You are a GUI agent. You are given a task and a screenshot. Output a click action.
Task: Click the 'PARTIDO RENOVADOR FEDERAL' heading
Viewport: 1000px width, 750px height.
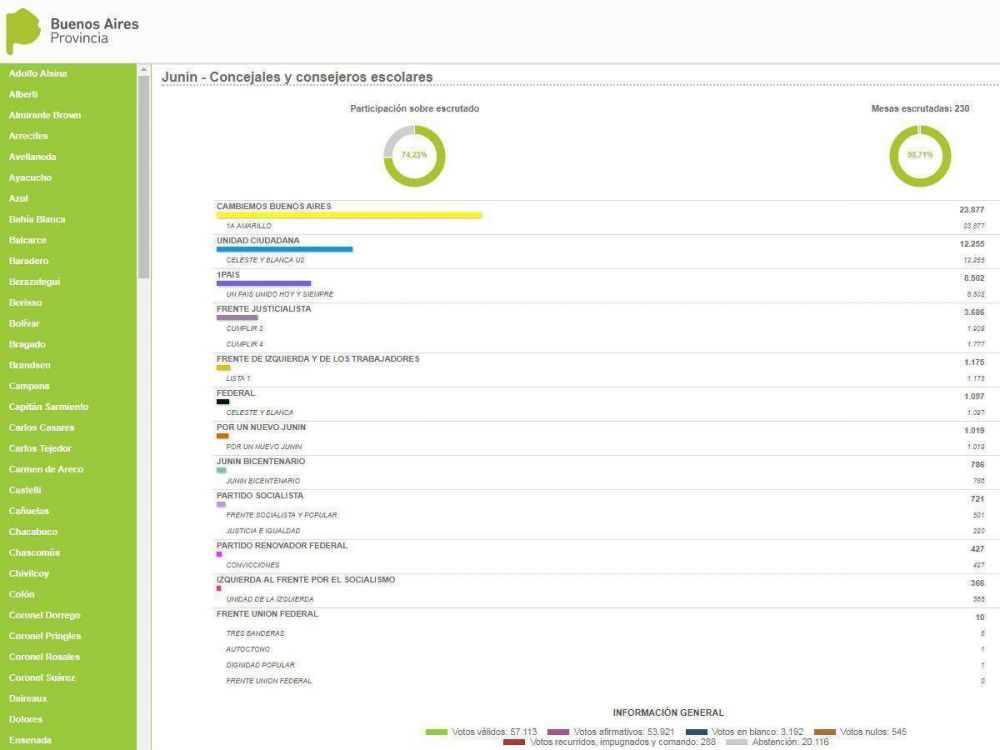coord(281,546)
